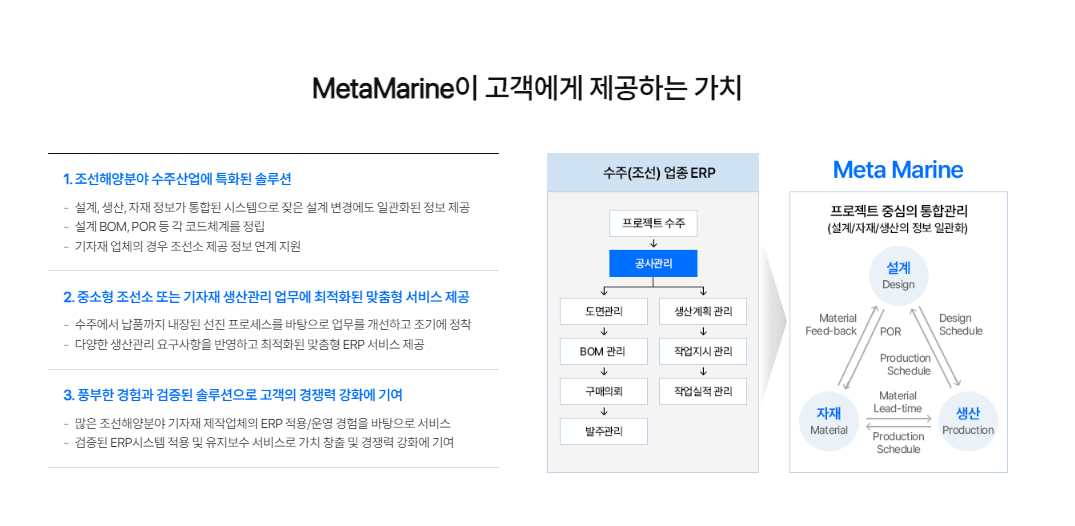Image resolution: width=1075 pixels, height=526 pixels.
Task: Select the 도면관리 flowchart box
Action: 604,311
